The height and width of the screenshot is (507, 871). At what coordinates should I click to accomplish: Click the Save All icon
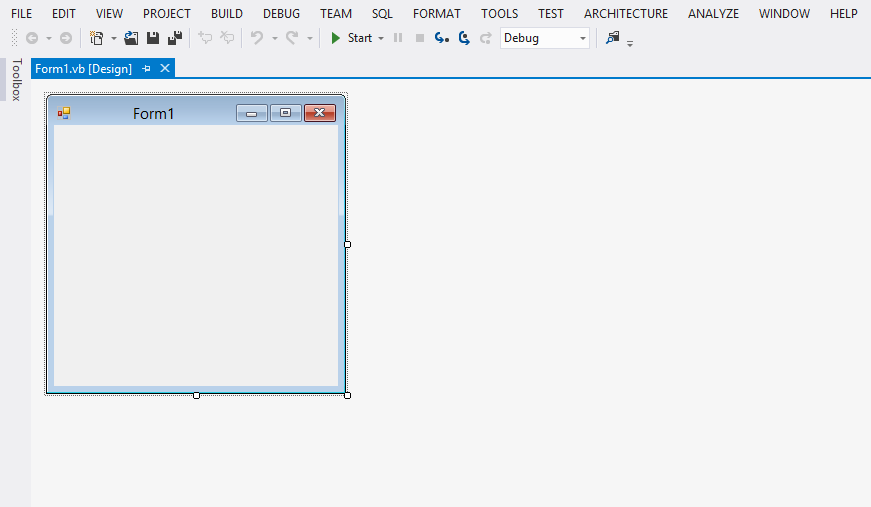point(175,38)
